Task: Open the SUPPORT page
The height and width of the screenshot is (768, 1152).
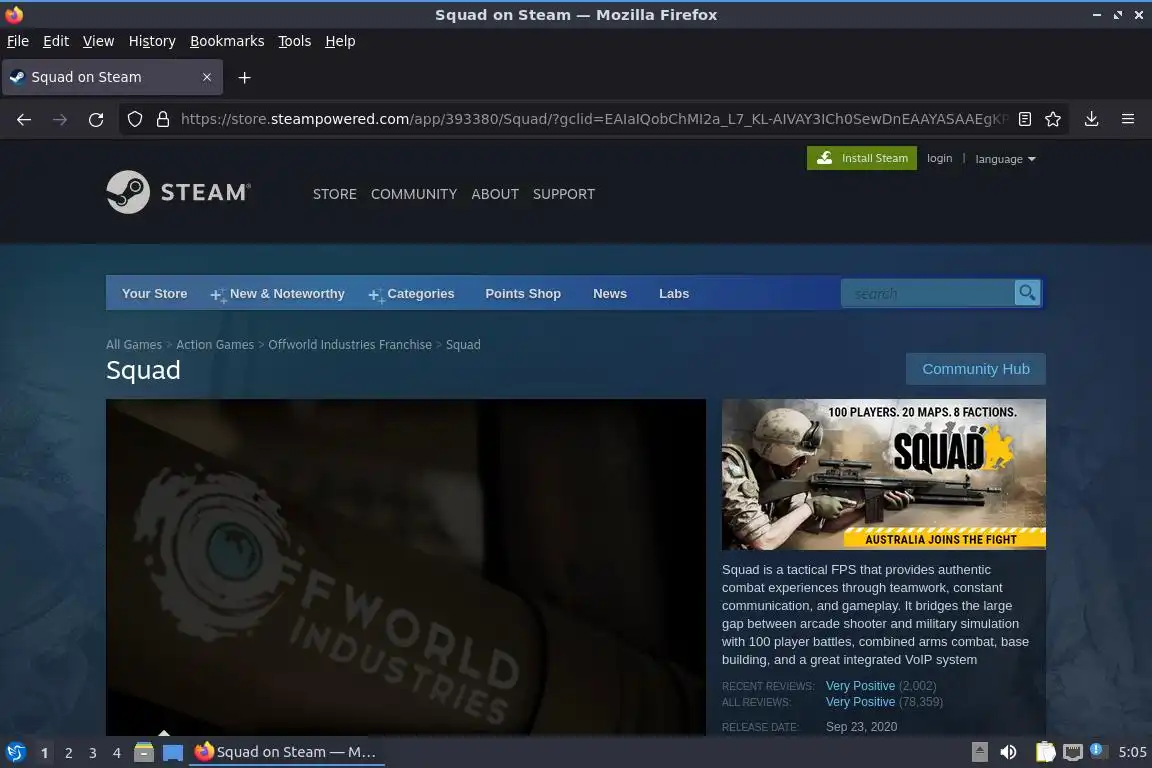Action: [564, 194]
